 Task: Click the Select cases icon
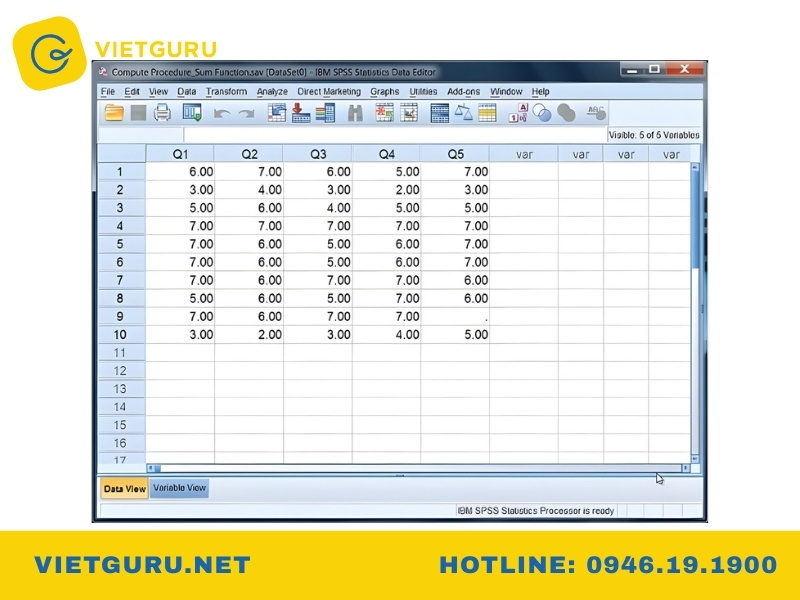point(487,113)
